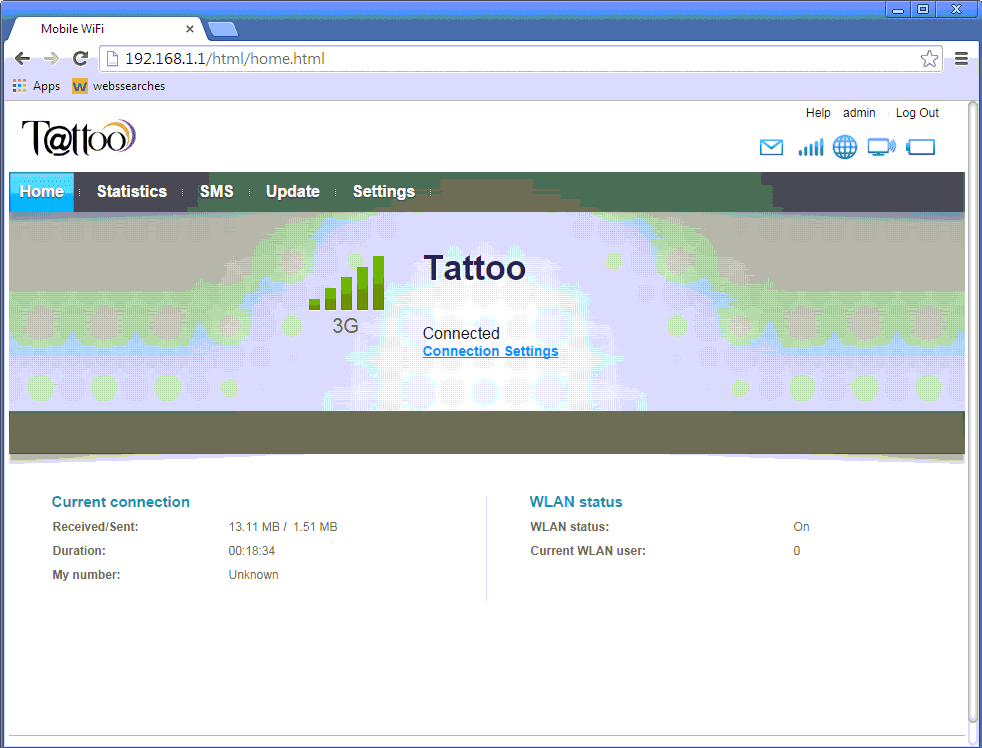982x748 pixels.
Task: Click the WLAN status value On
Action: pos(801,527)
